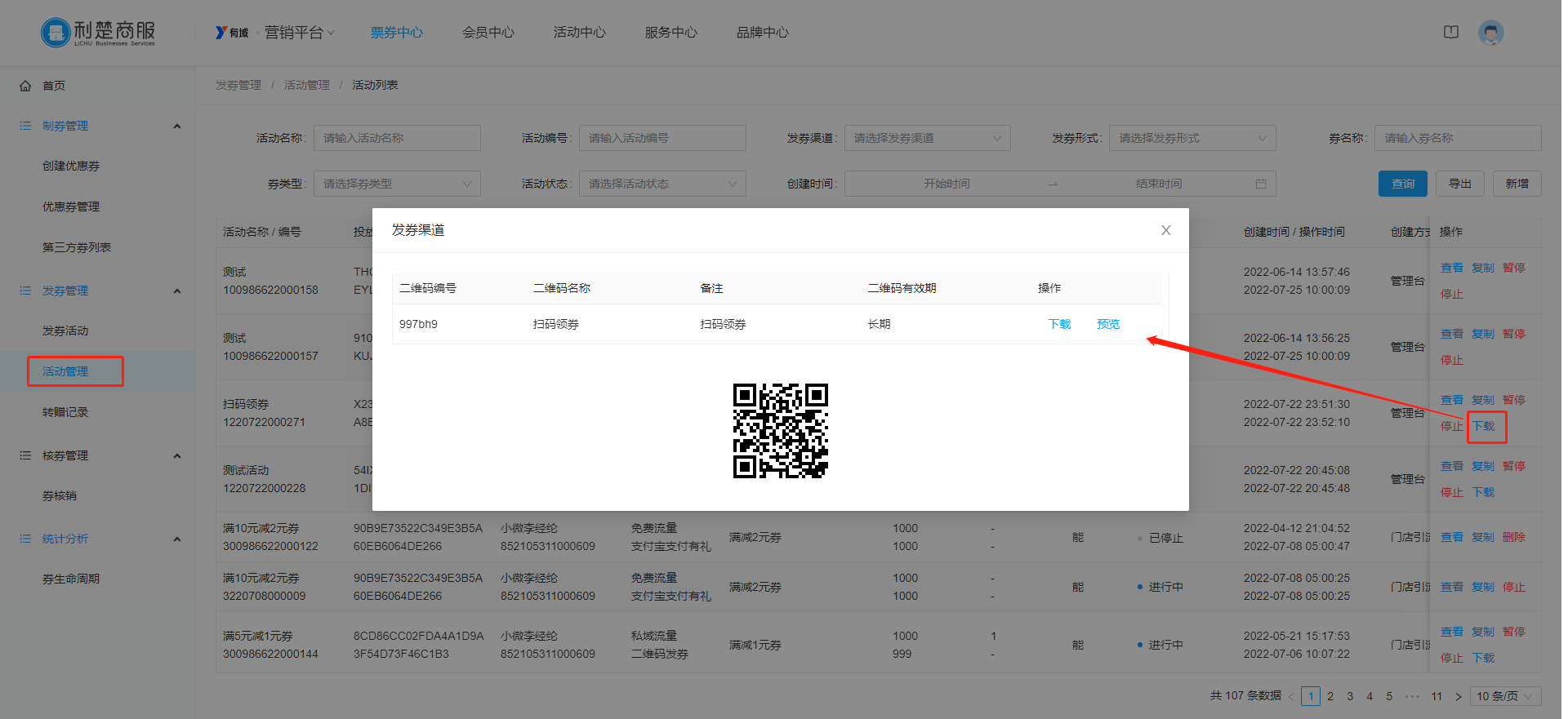
Task: Open the 活动状态 select dropdown
Action: click(662, 184)
